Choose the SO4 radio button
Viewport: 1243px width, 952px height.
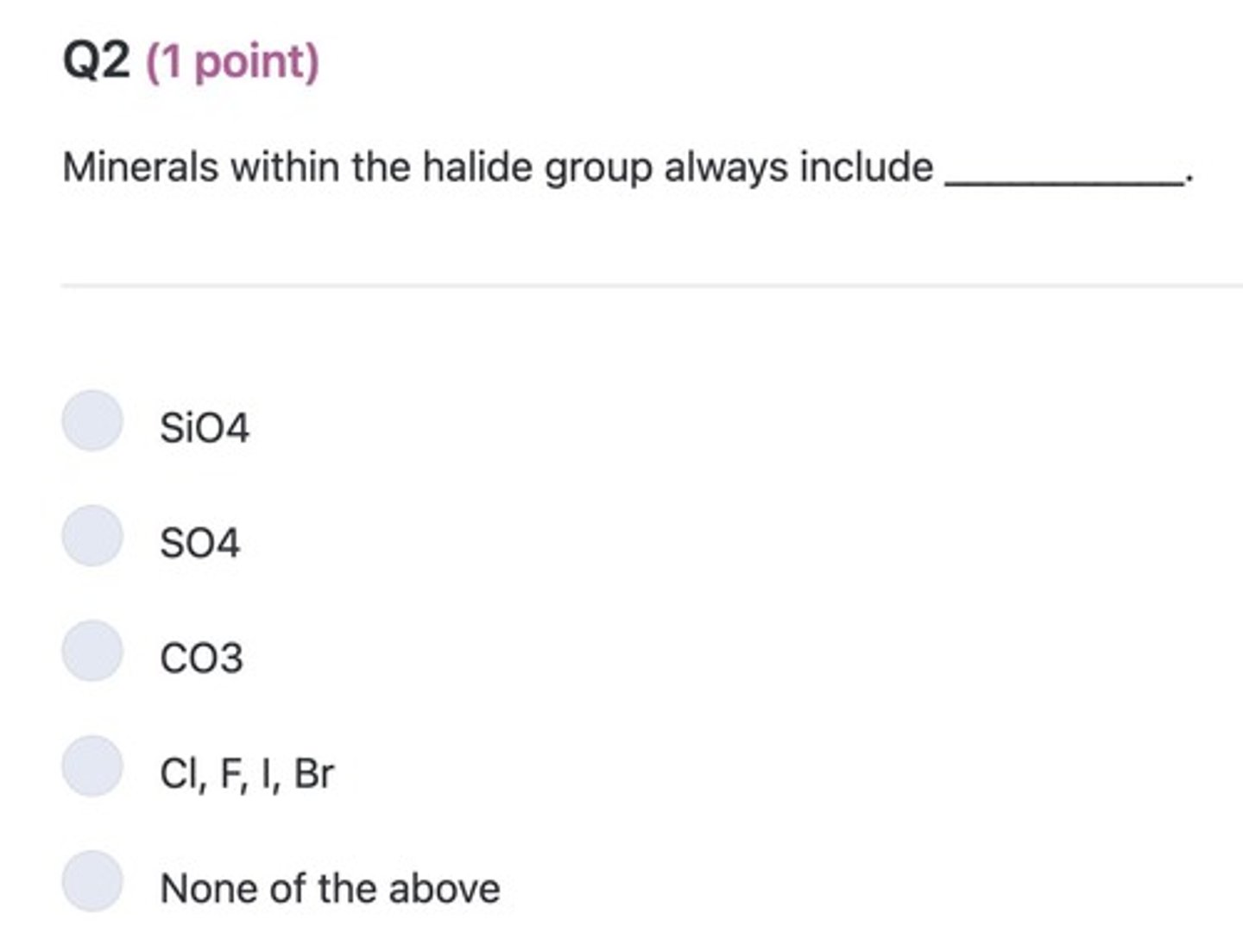[x=92, y=536]
